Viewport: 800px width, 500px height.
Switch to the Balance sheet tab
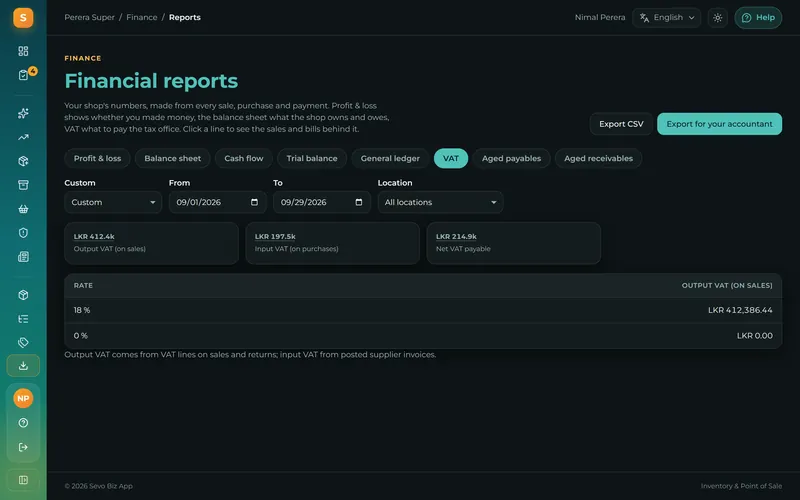click(172, 158)
